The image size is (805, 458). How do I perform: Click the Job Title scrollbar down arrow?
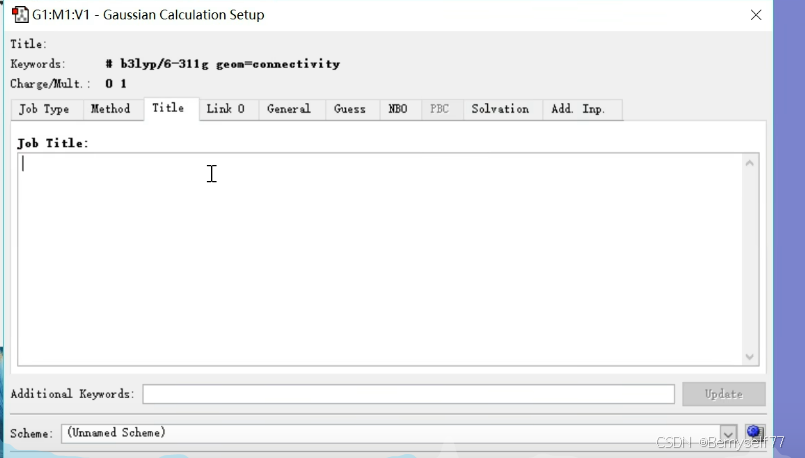[x=750, y=357]
